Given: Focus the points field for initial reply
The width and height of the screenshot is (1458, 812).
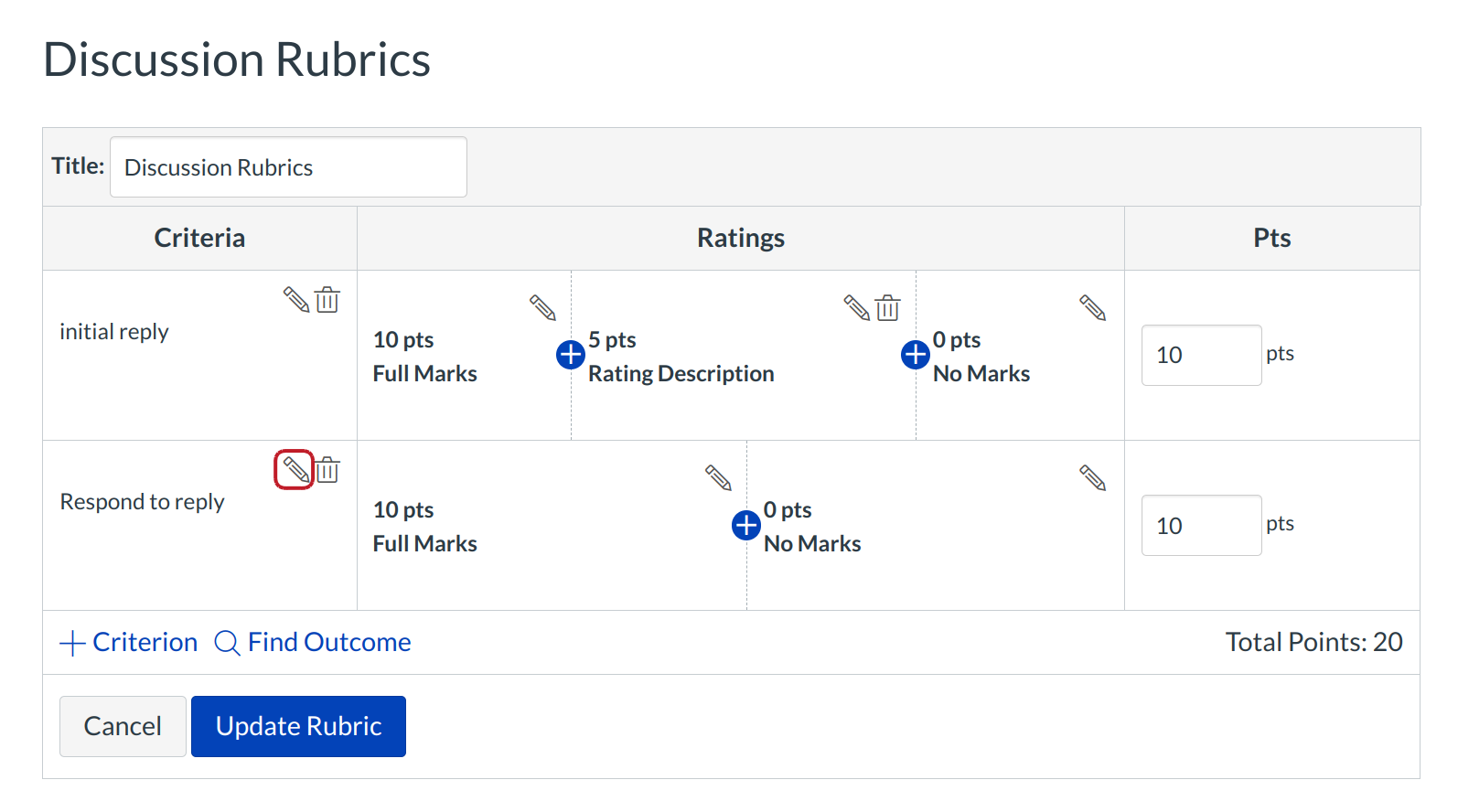Looking at the screenshot, I should [1201, 356].
